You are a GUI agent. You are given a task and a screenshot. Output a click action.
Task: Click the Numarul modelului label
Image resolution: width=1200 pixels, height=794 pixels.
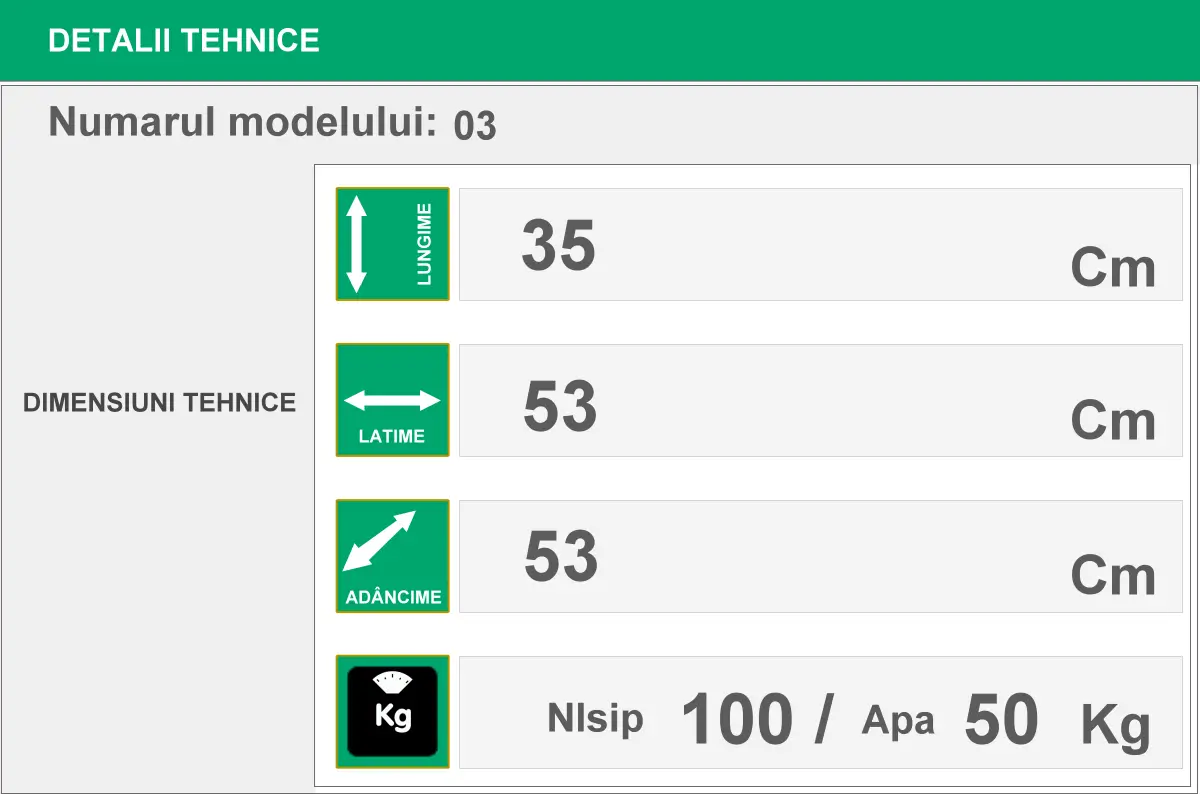click(242, 122)
